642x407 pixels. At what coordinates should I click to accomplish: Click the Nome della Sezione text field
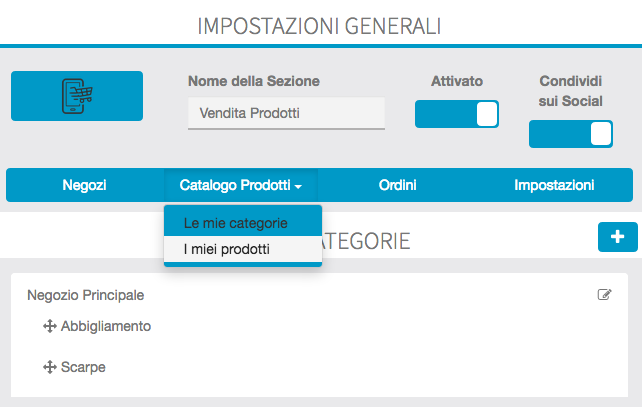click(x=286, y=113)
